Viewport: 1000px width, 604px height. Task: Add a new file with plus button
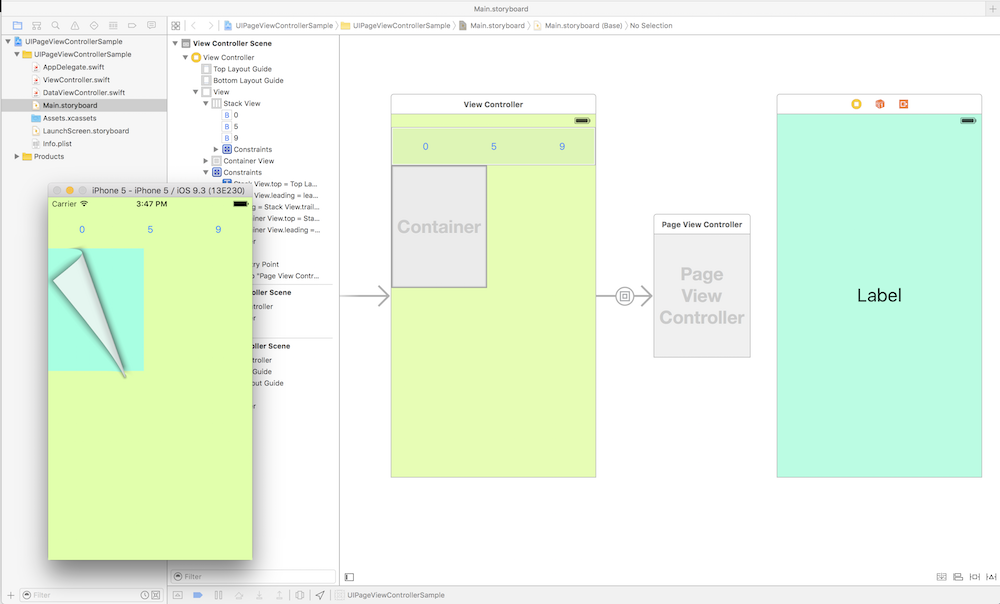click(10, 595)
